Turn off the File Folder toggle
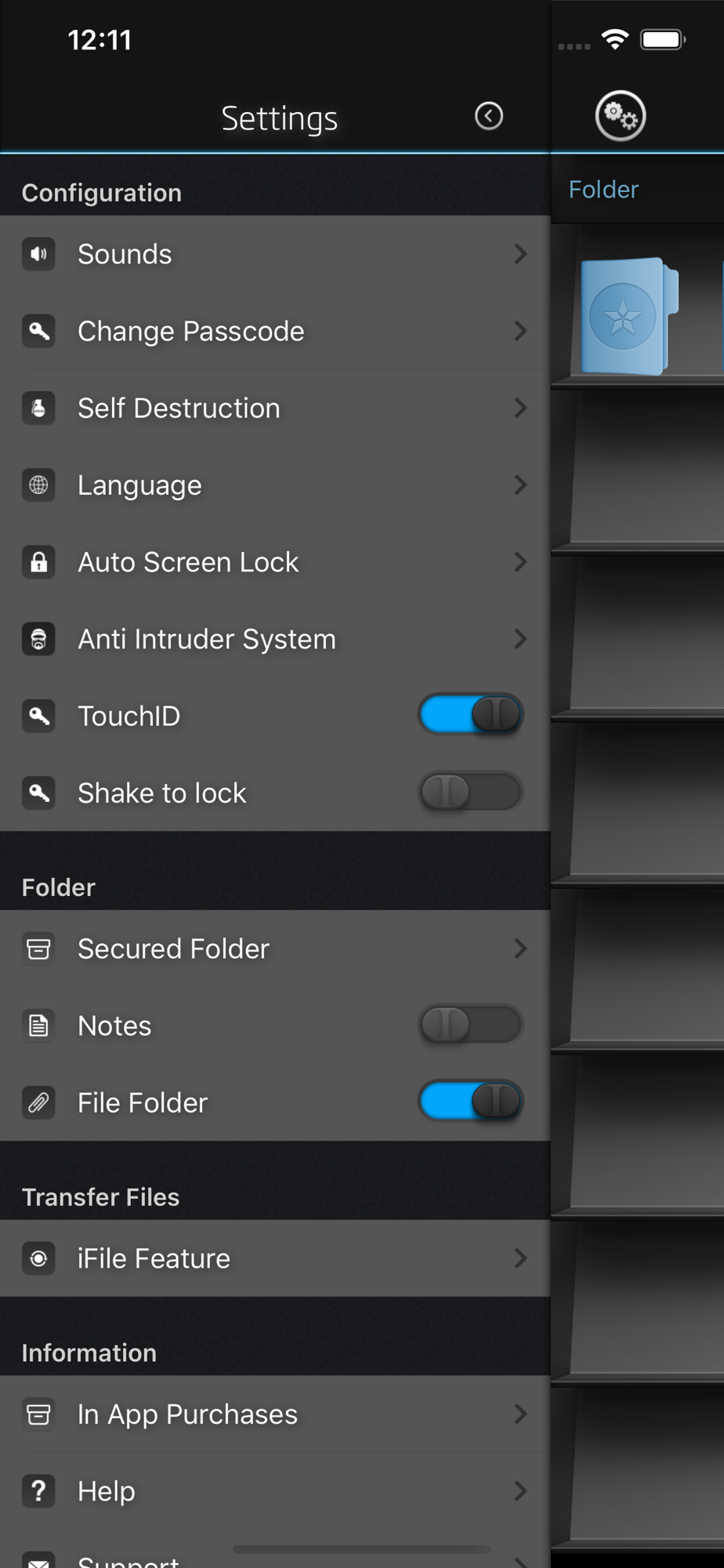Viewport: 724px width, 1568px height. [470, 1101]
